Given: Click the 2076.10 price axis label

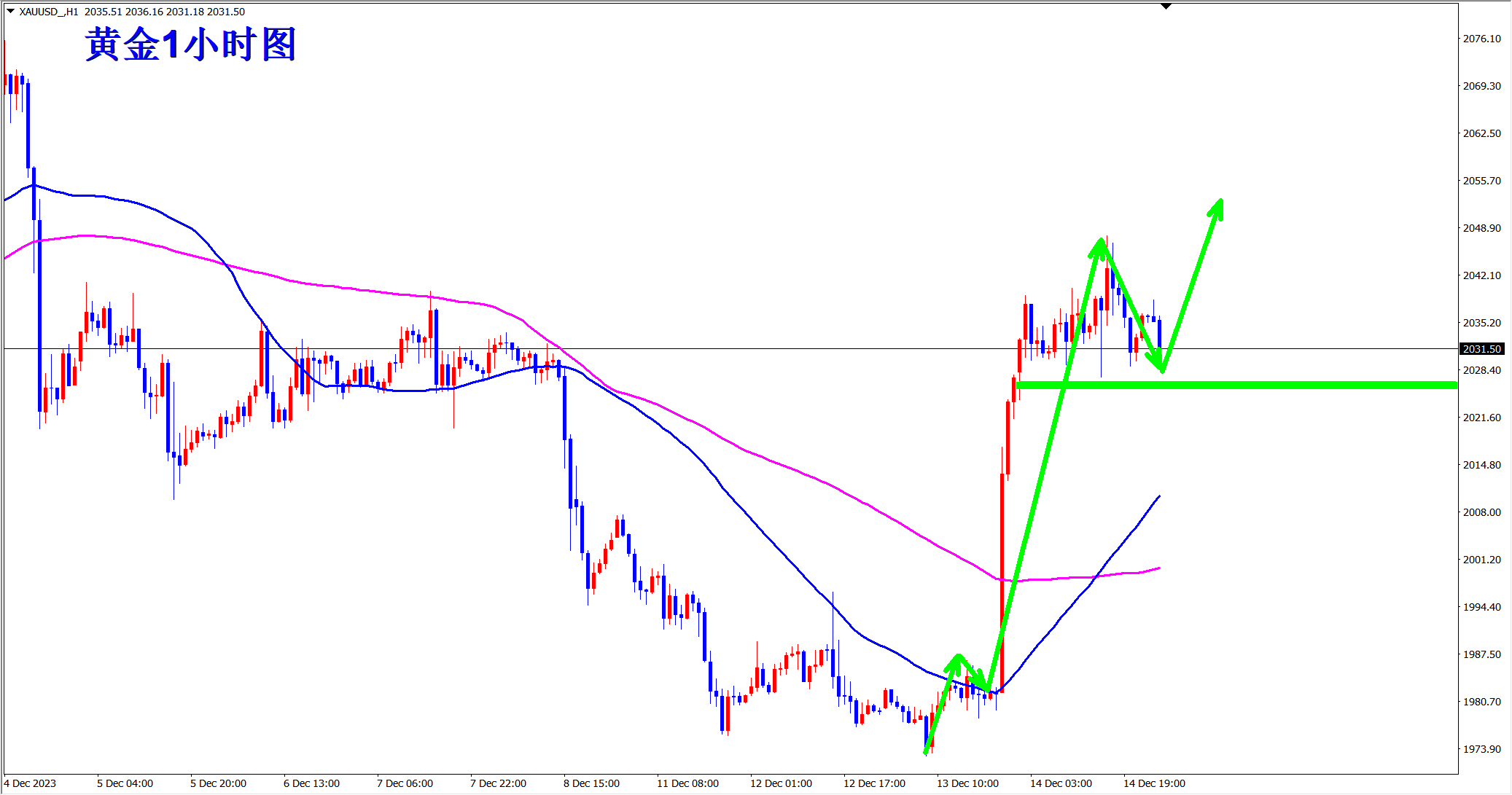Looking at the screenshot, I should 1481,39.
